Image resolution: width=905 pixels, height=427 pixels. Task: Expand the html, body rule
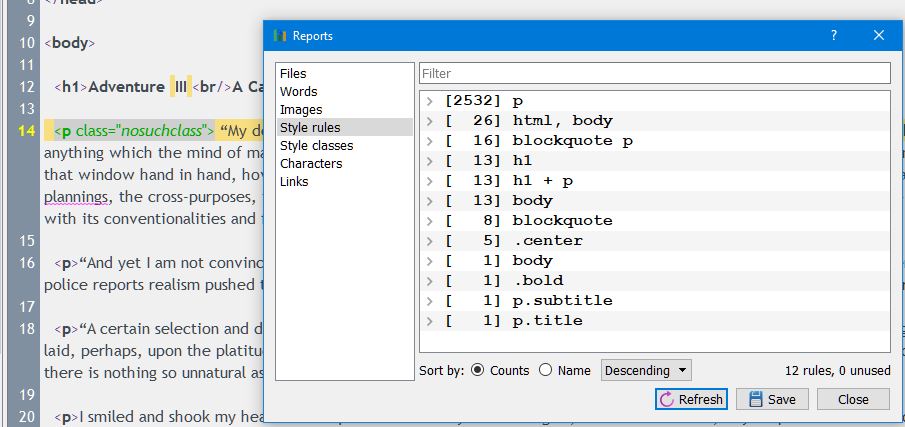(x=429, y=121)
